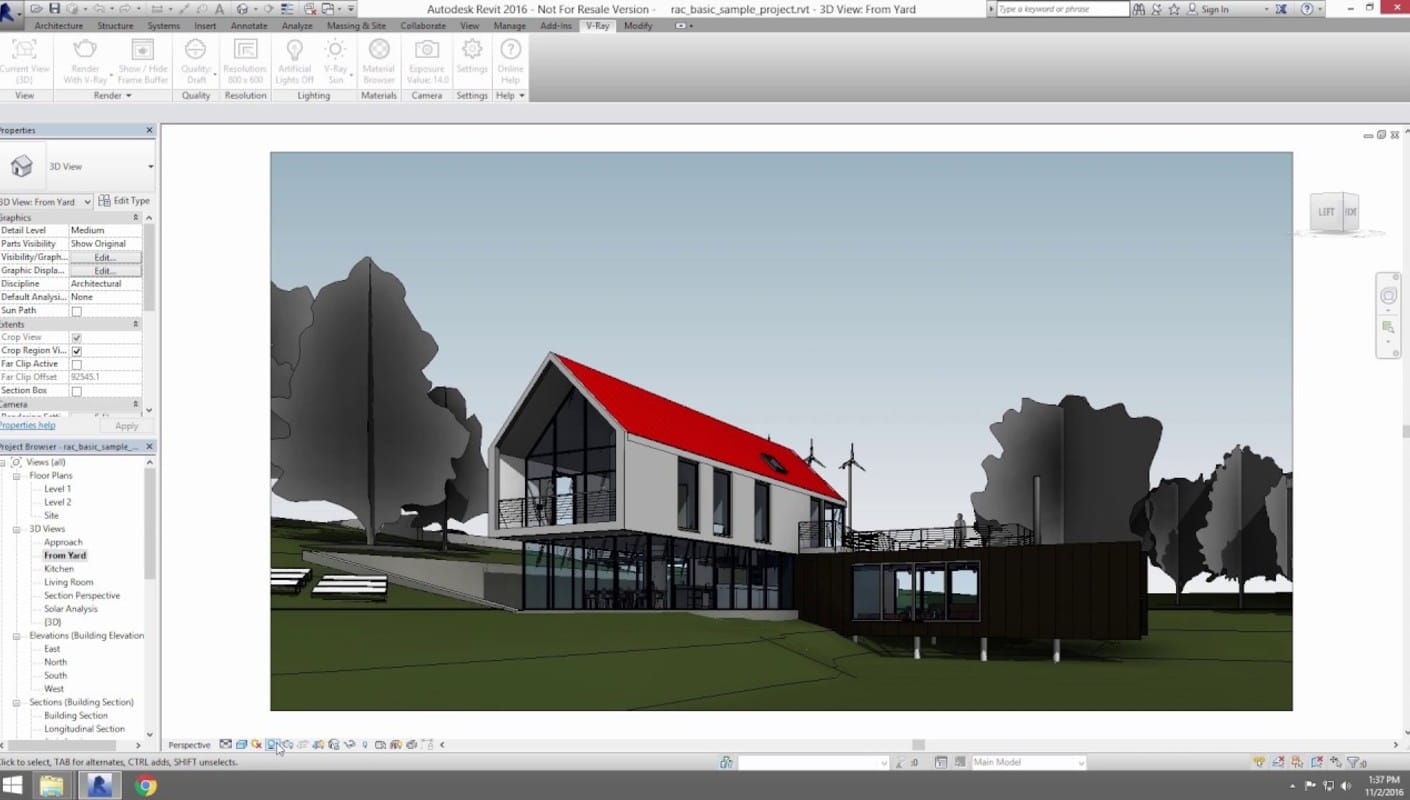Toggle Artificial Lights Off bulb icon
1410x800 pixels.
(295, 49)
